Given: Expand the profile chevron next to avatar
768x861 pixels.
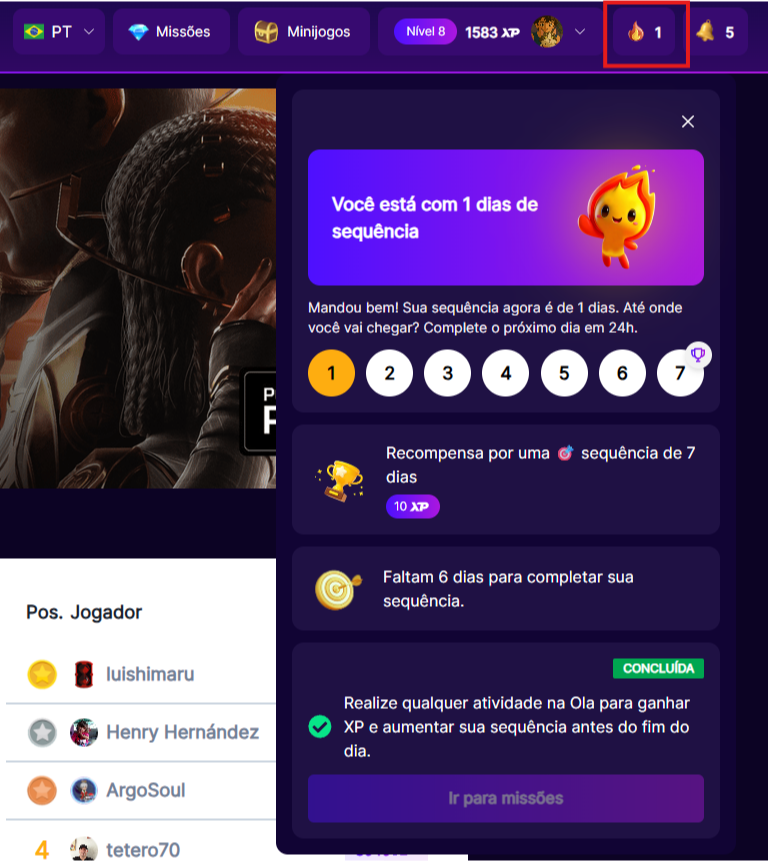Looking at the screenshot, I should pyautogui.click(x=580, y=32).
